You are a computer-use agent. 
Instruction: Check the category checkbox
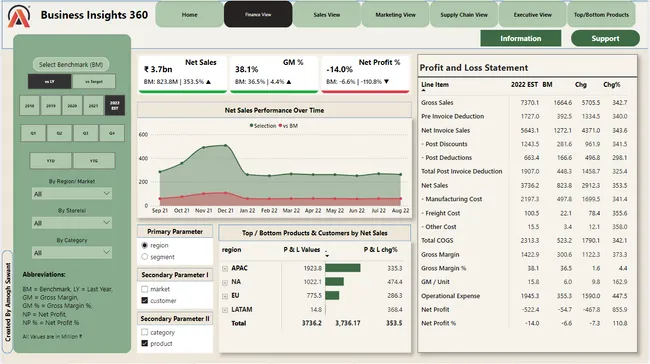[145, 332]
